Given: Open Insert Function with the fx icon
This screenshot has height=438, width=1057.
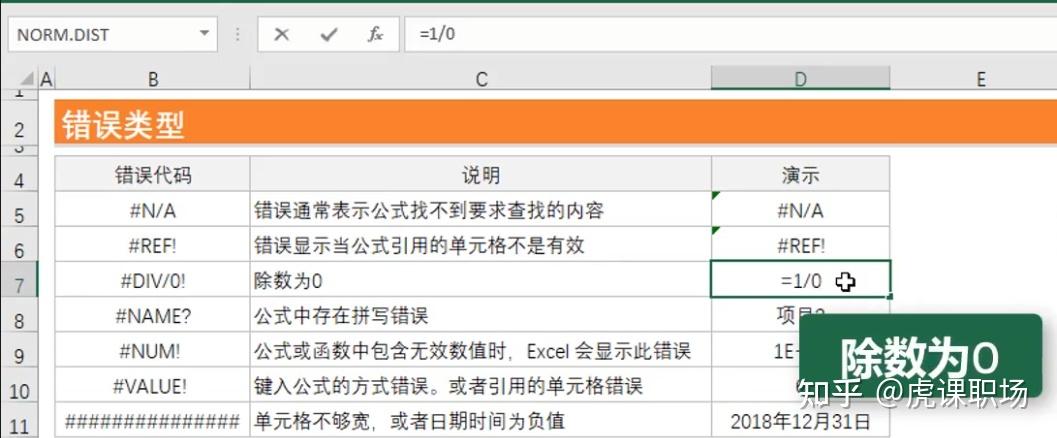Looking at the screenshot, I should coord(375,34).
